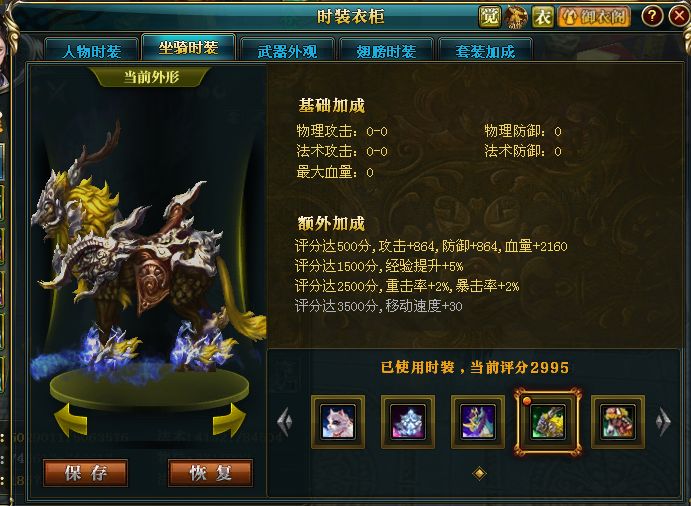Click the highlighted golden beast mount icon
This screenshot has width=691, height=506.
[548, 421]
